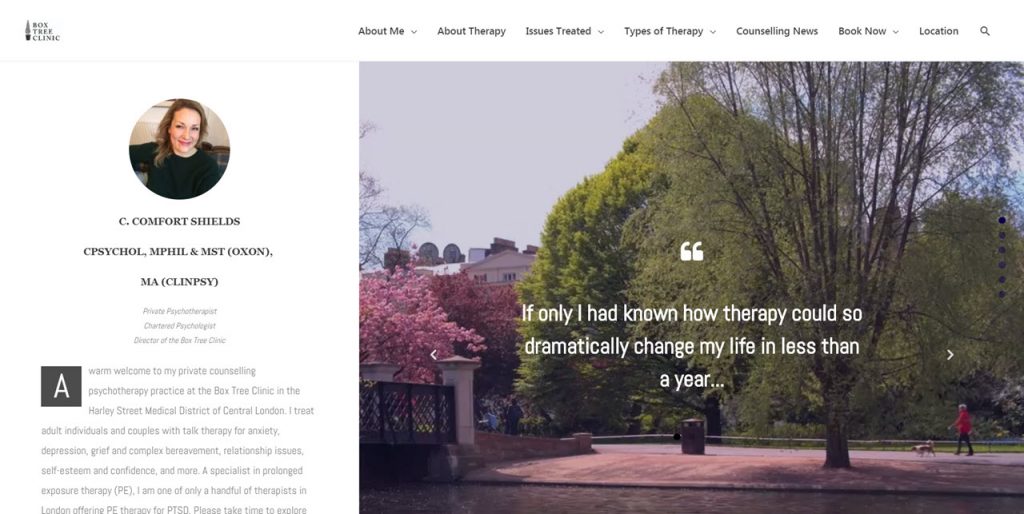The image size is (1024, 514).
Task: Click the Box Tree Clinic logo
Action: [x=42, y=31]
